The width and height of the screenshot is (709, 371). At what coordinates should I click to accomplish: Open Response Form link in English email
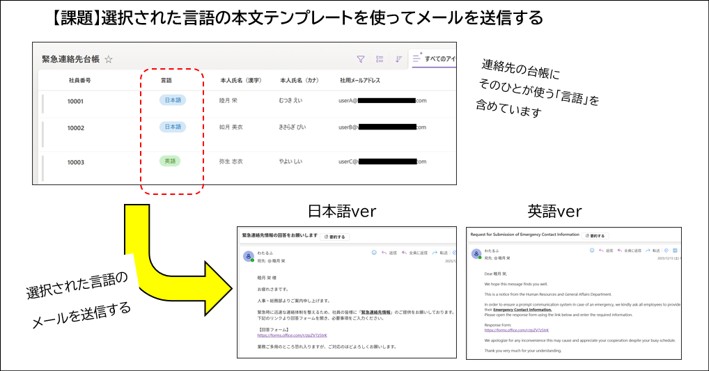tap(516, 330)
